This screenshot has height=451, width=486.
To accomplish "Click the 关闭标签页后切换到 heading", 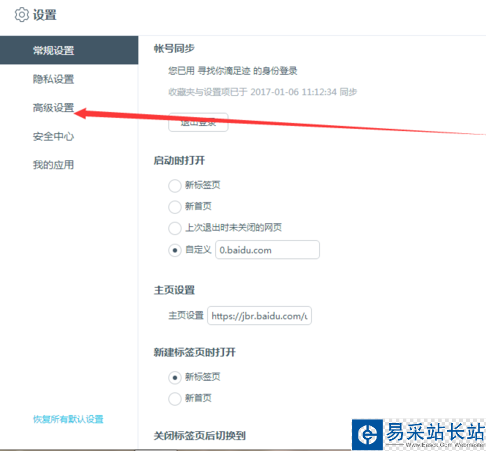I will [200, 436].
